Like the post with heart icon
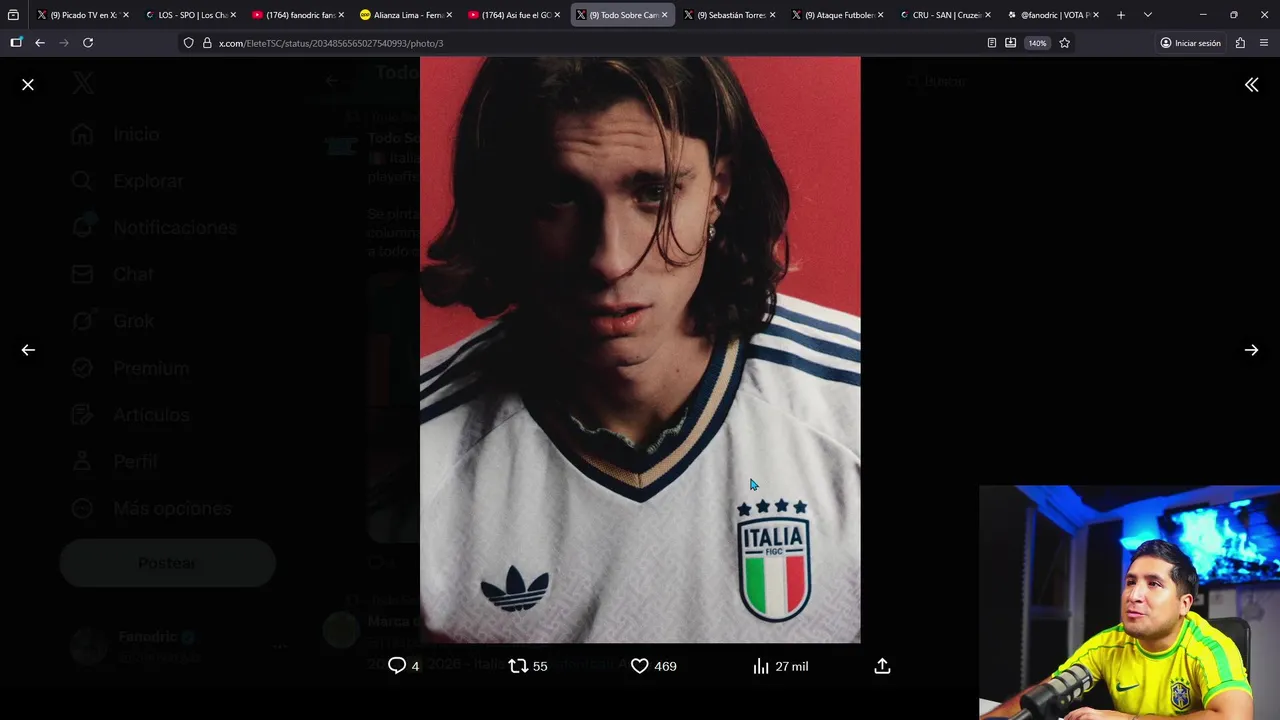The height and width of the screenshot is (720, 1280). click(x=640, y=666)
